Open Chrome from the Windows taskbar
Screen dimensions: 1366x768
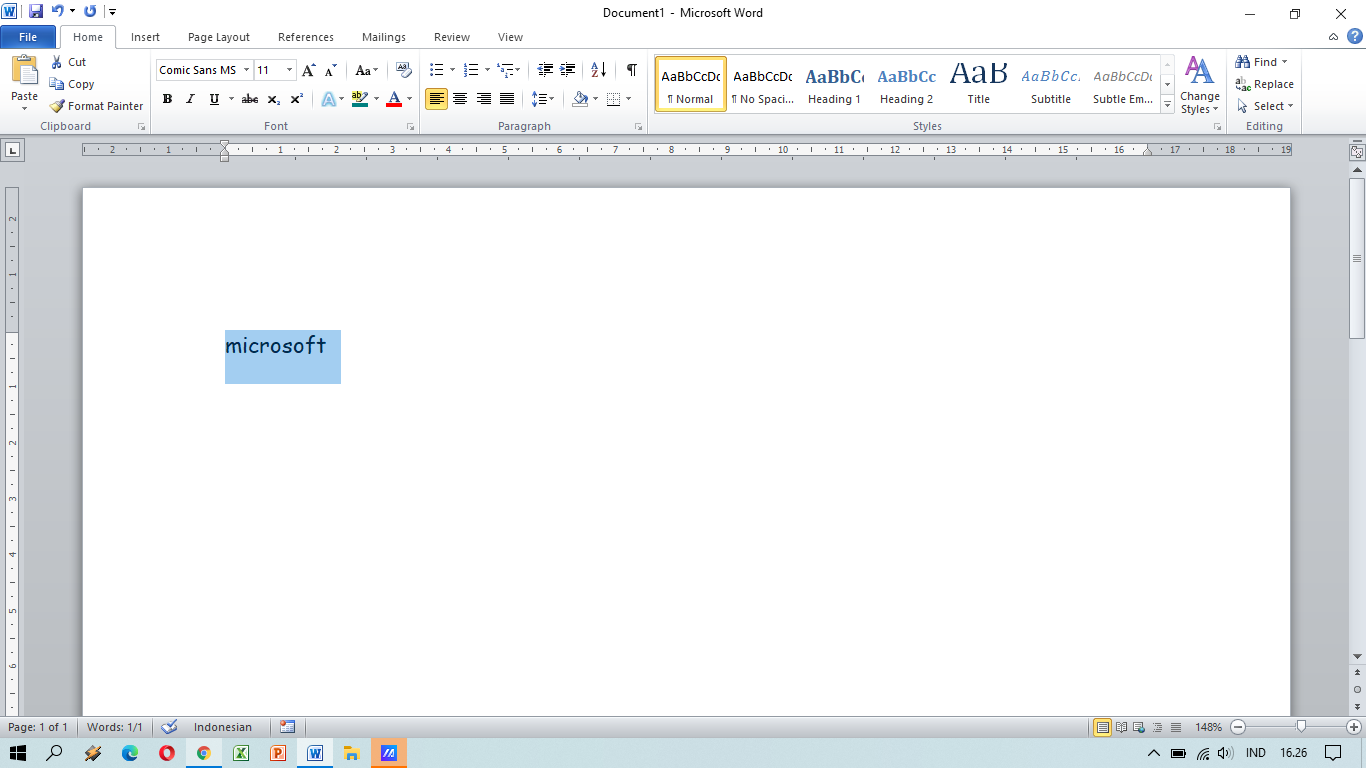point(204,753)
